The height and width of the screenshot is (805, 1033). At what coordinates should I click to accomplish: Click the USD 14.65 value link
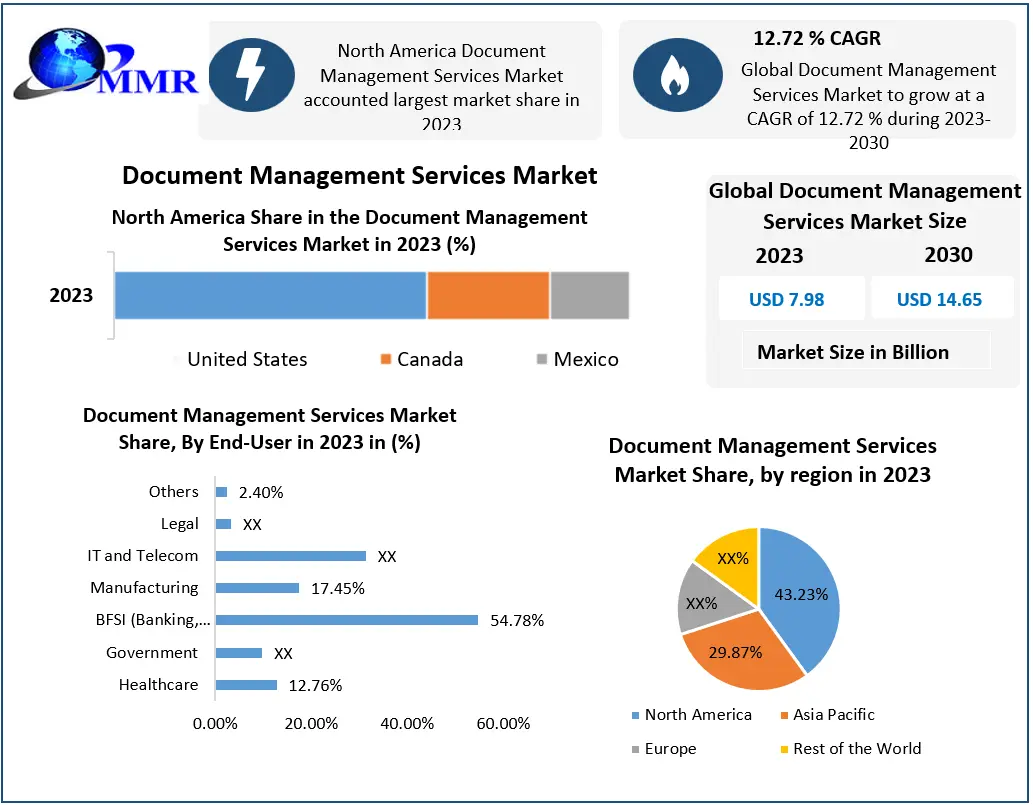point(941,299)
